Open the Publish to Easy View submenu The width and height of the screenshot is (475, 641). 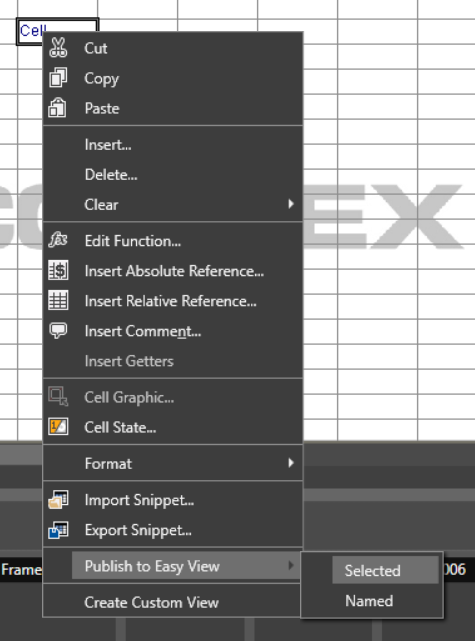186,565
